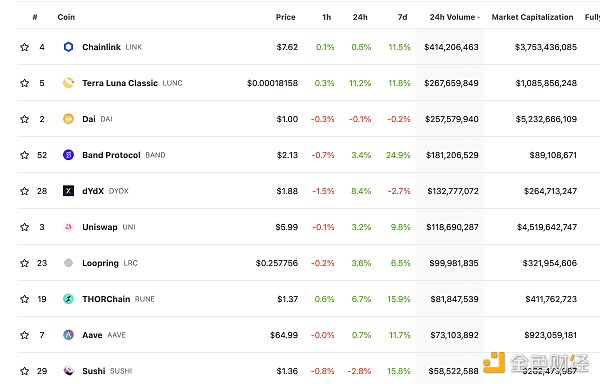Screen dimensions: 600x384
Task: Open the Dai coin link
Action: pos(89,119)
